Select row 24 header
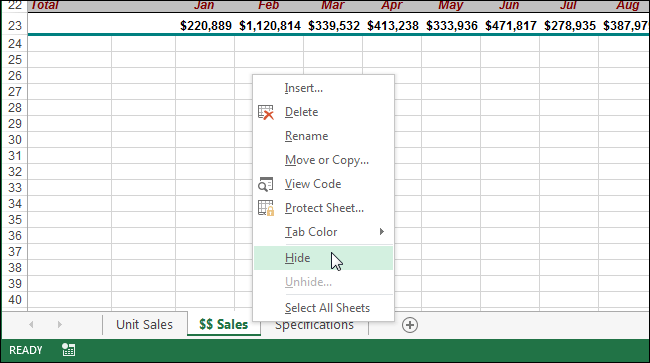This screenshot has height=363, width=650. (x=15, y=44)
